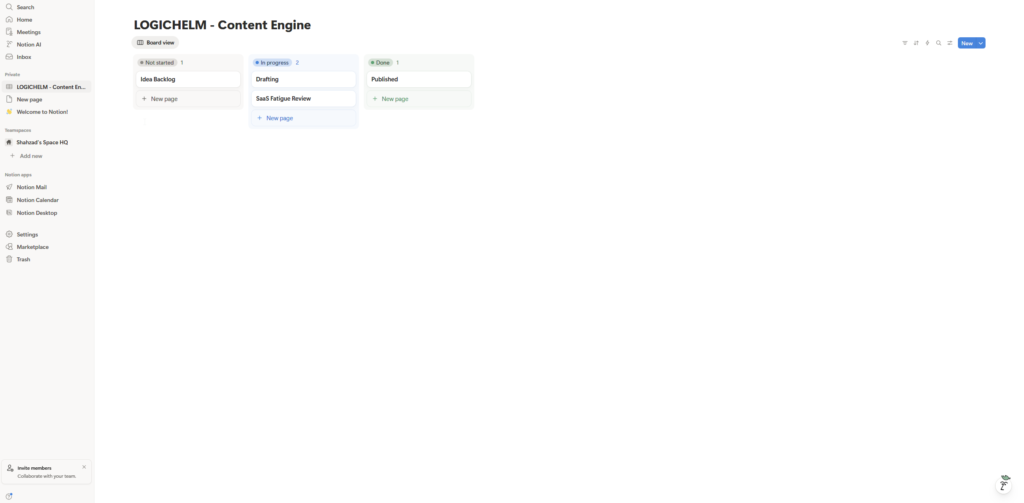
Task: Open the filter icon in the board toolbar
Action: pyautogui.click(x=905, y=43)
